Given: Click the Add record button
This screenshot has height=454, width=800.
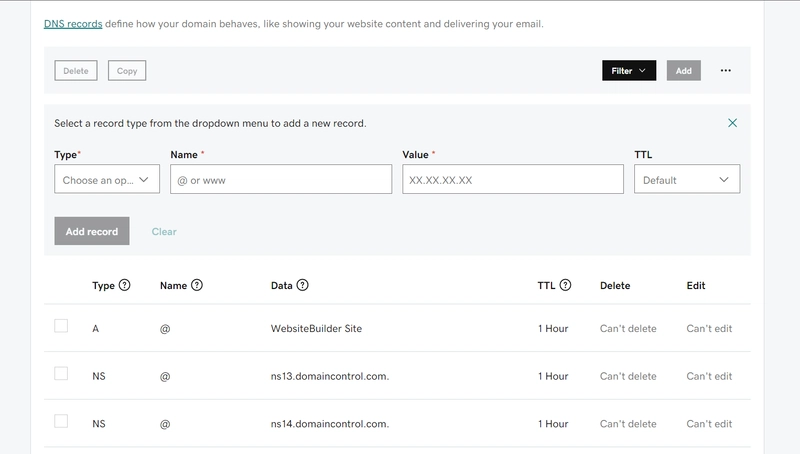Looking at the screenshot, I should coord(91,231).
